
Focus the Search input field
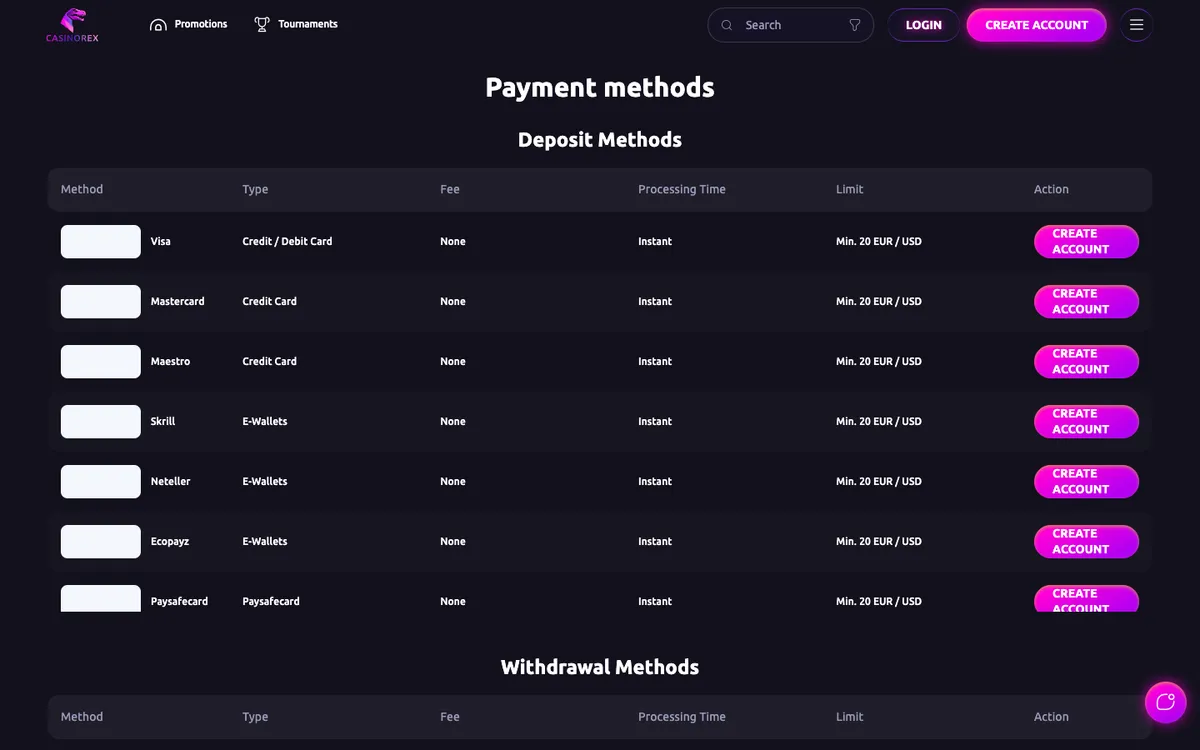point(790,25)
